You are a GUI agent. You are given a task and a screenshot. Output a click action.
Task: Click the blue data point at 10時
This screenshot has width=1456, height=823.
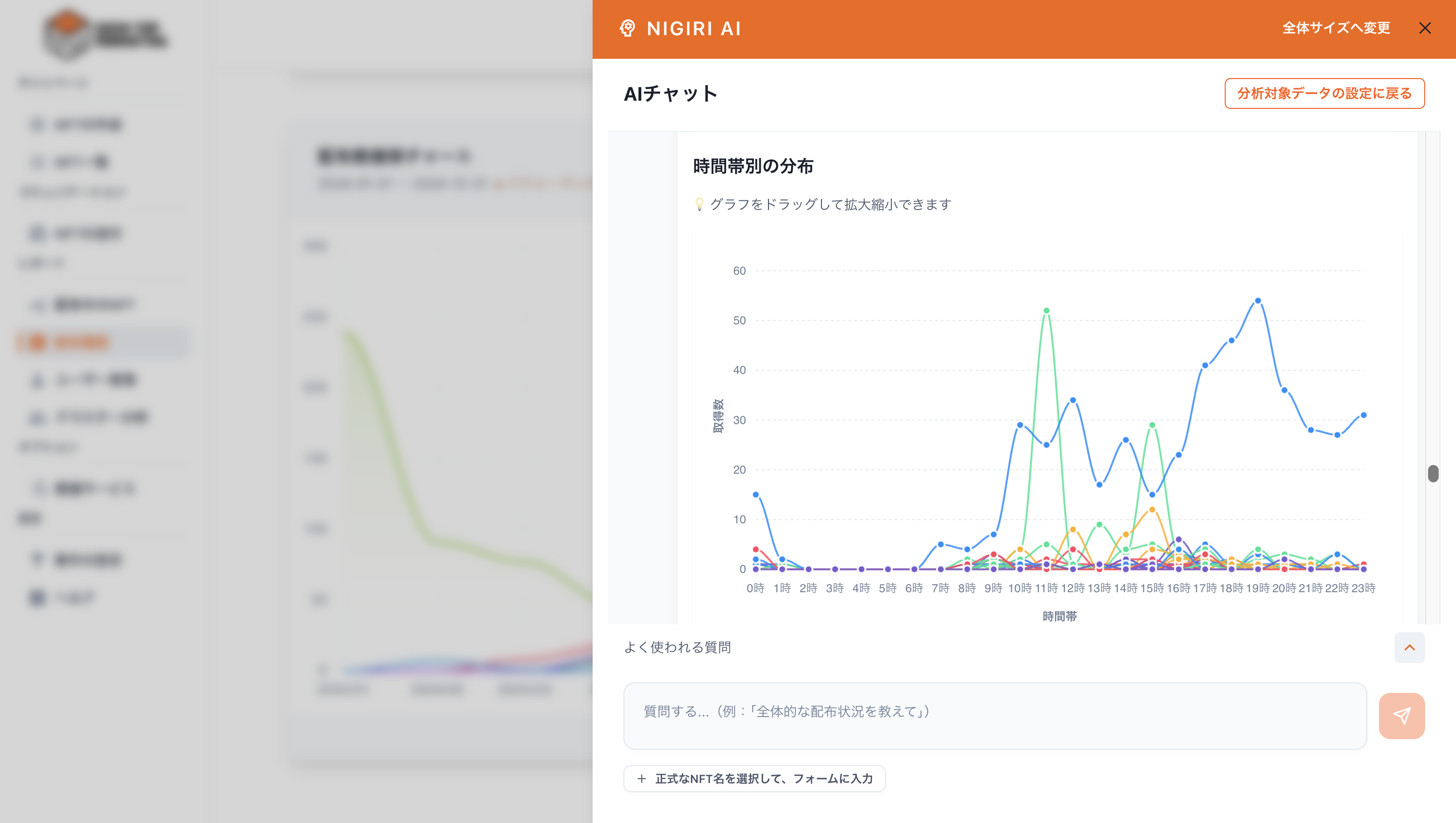[1019, 425]
